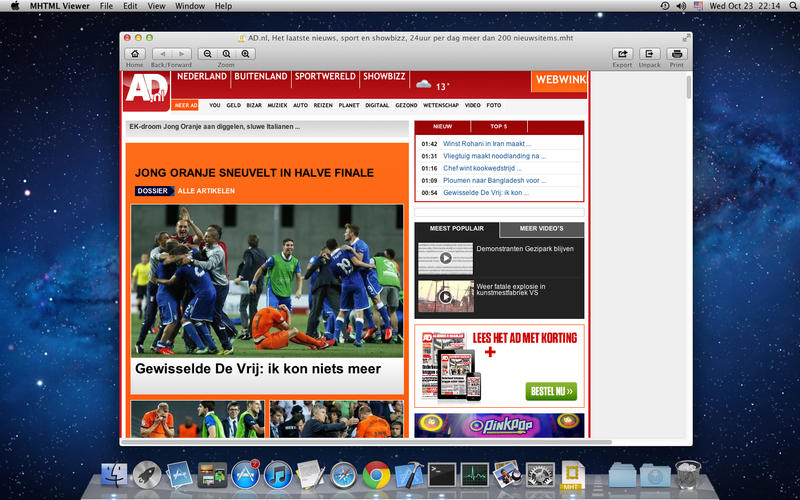Reset zoom with the actual-size magnifier
The height and width of the screenshot is (500, 800).
pyautogui.click(x=227, y=54)
